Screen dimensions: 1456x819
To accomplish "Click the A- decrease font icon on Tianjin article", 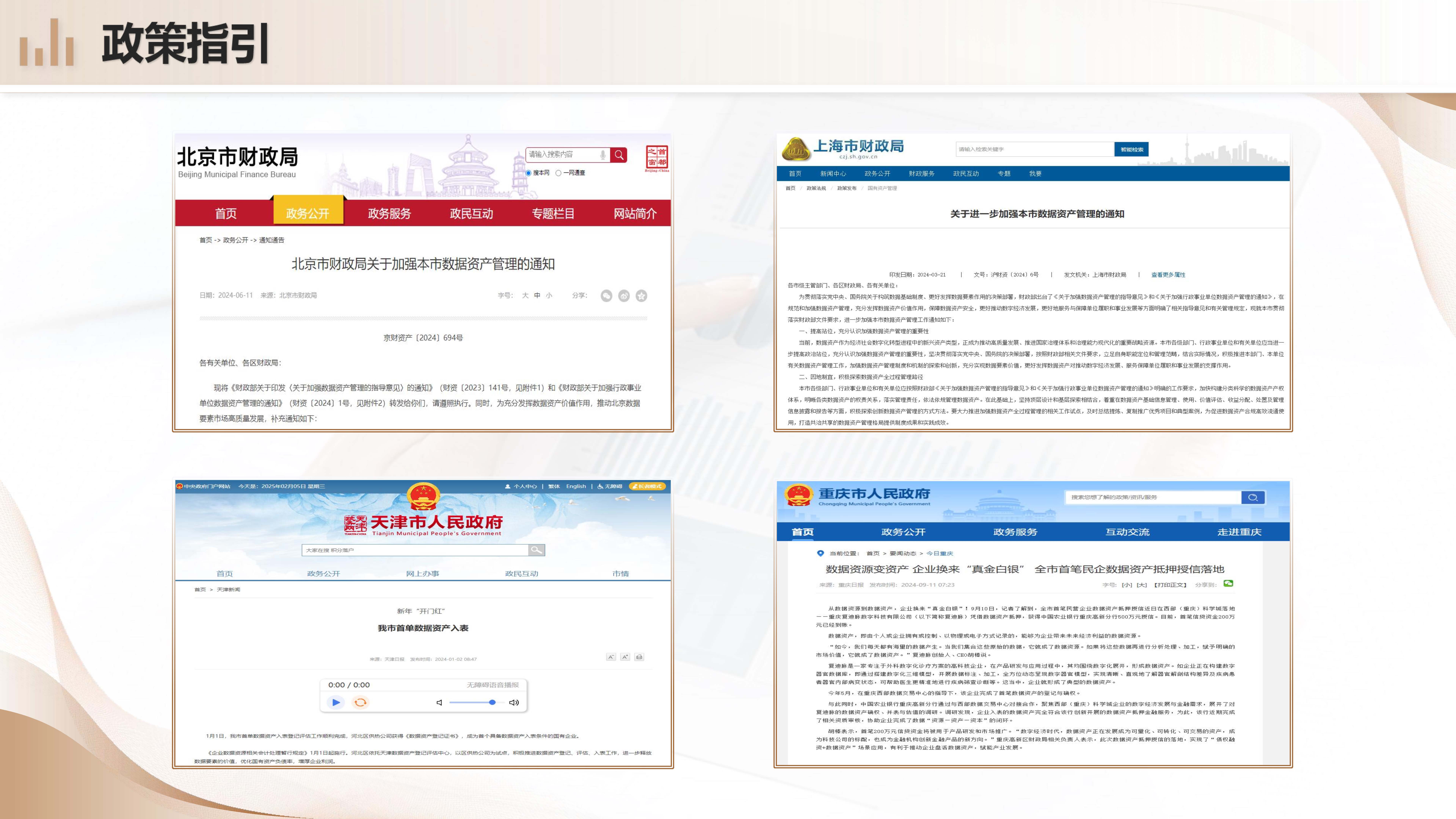I will pyautogui.click(x=611, y=657).
